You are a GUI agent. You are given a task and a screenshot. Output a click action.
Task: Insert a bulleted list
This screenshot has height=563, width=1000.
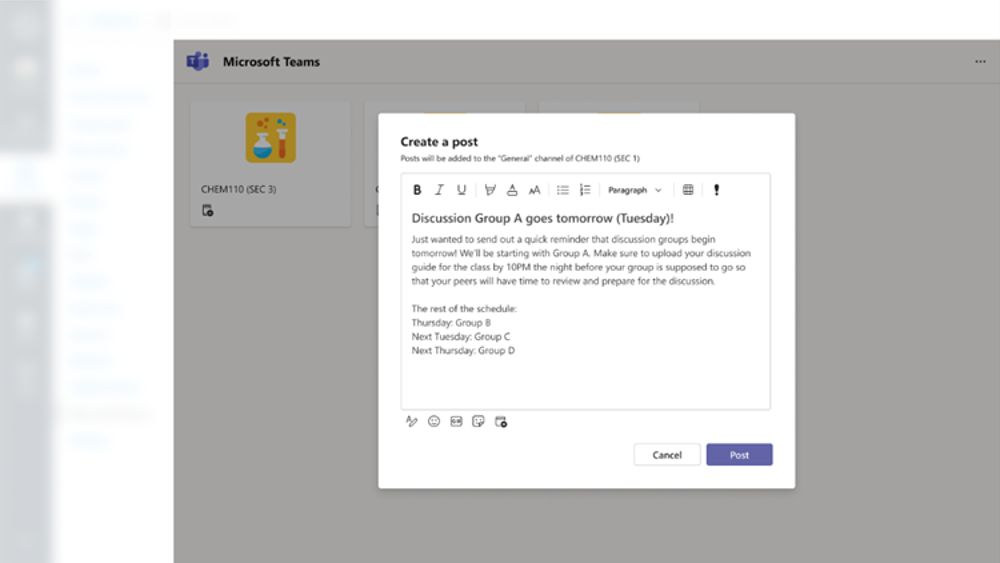pos(563,190)
